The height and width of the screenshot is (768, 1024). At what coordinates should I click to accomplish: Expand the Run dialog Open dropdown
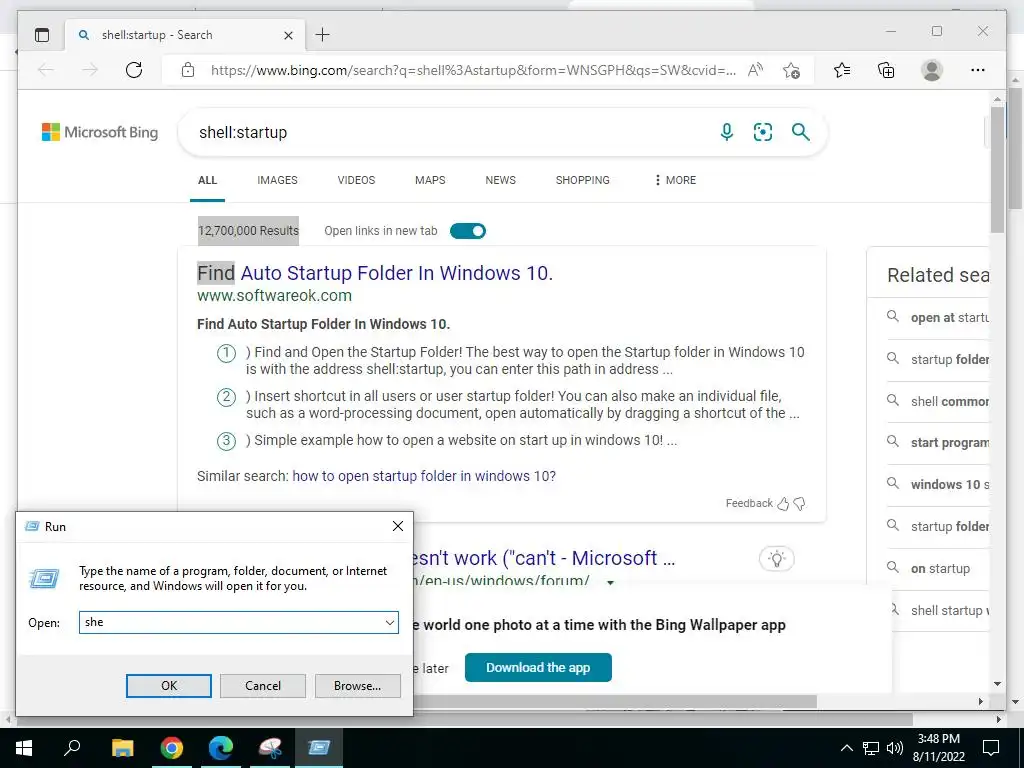click(x=390, y=622)
